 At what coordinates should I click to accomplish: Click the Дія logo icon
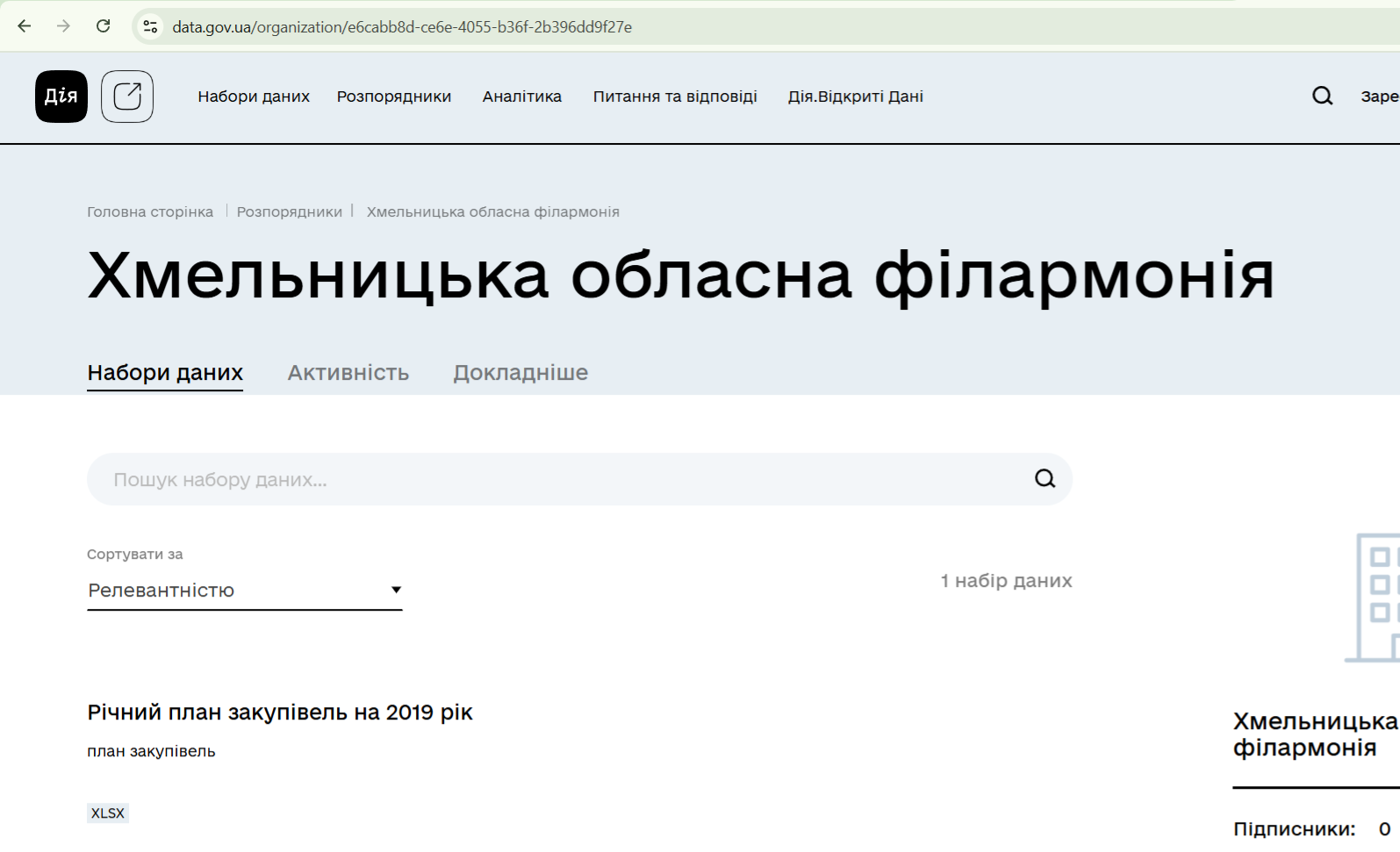[61, 97]
